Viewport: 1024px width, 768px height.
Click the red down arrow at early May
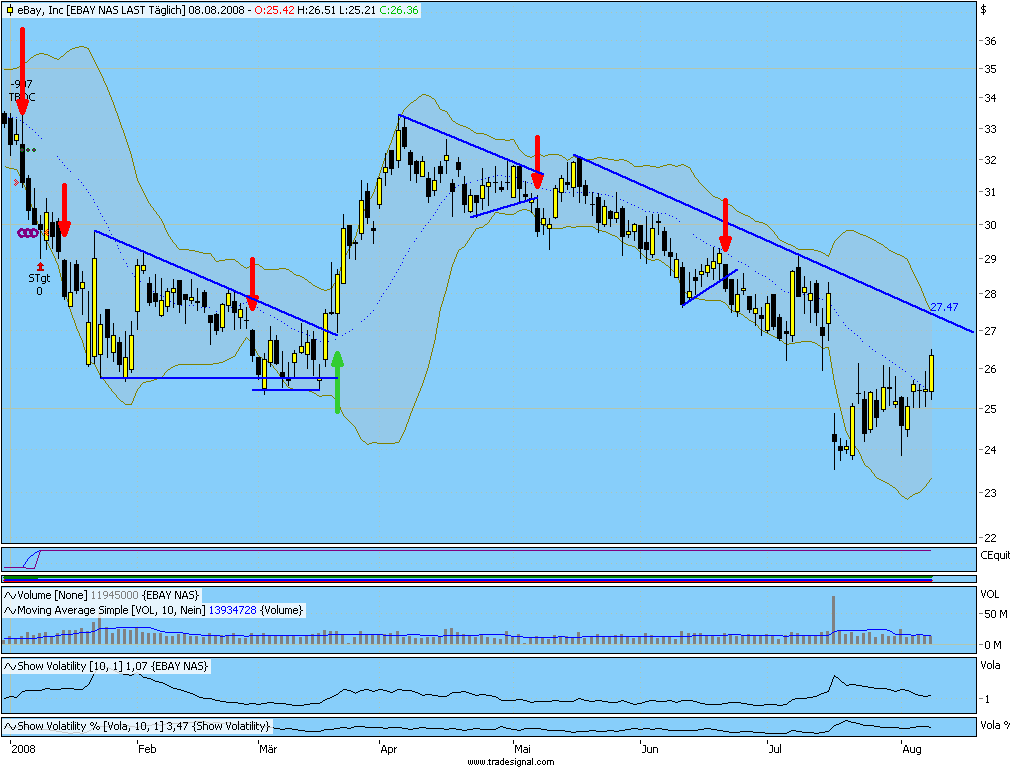(537, 162)
